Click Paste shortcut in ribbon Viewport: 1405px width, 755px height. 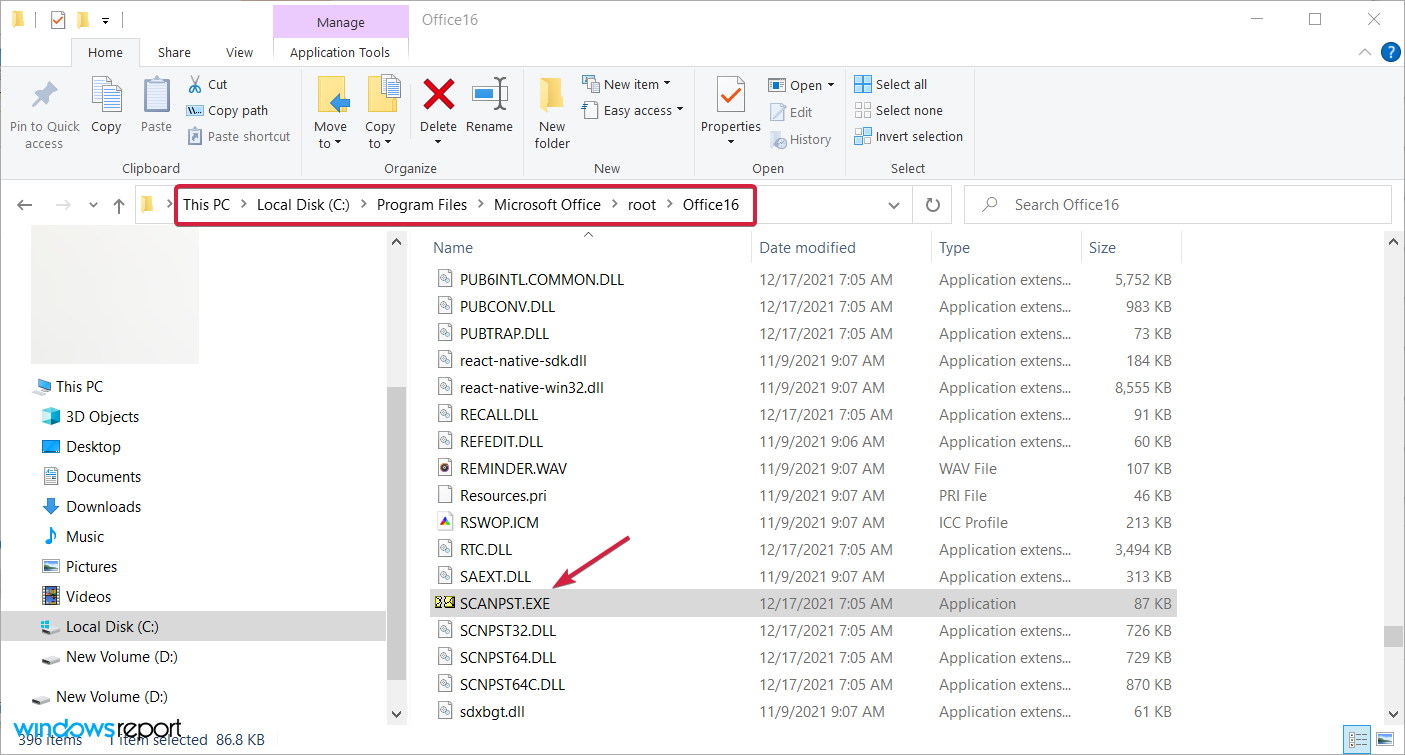pos(238,137)
